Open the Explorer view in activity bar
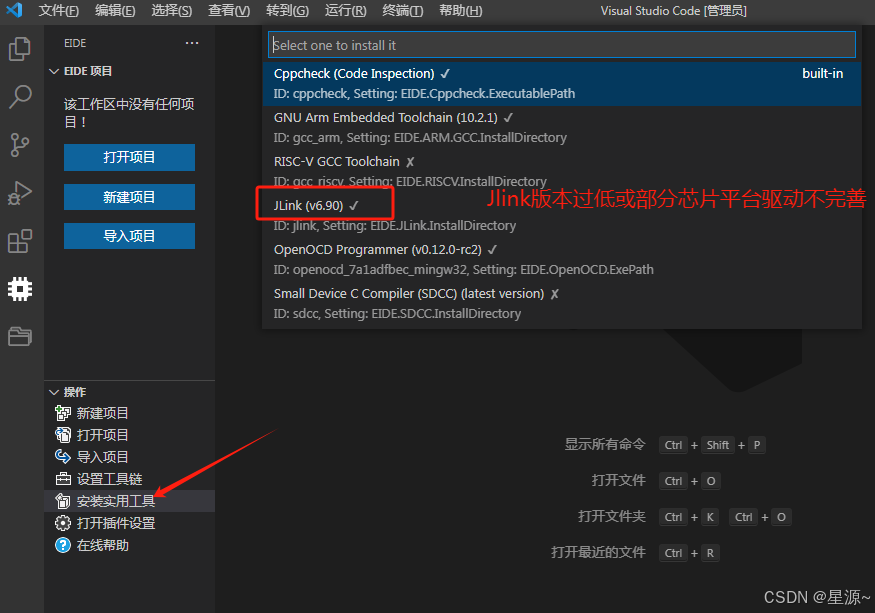The image size is (875, 613). (20, 49)
